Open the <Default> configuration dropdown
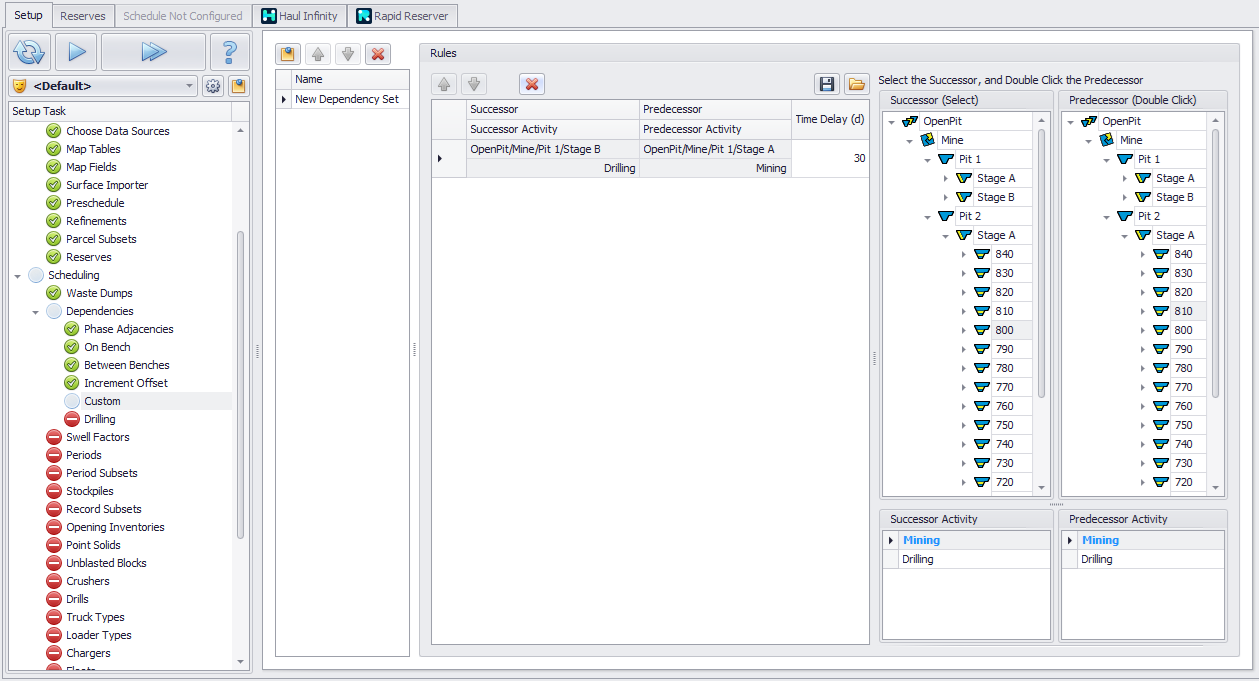Screen dimensions: 1259x681 point(190,86)
